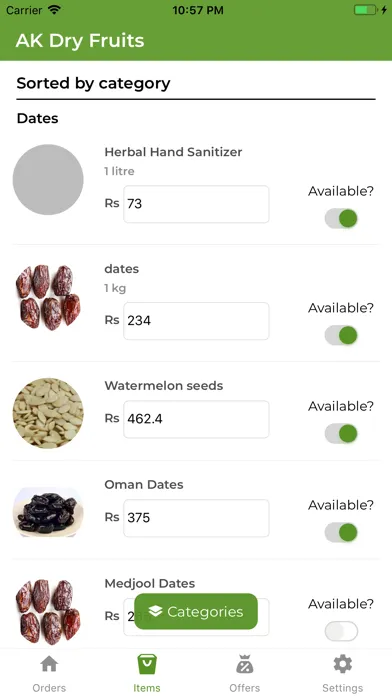The image size is (392, 696).
Task: Tap the Items shopping bag icon
Action: tap(147, 664)
